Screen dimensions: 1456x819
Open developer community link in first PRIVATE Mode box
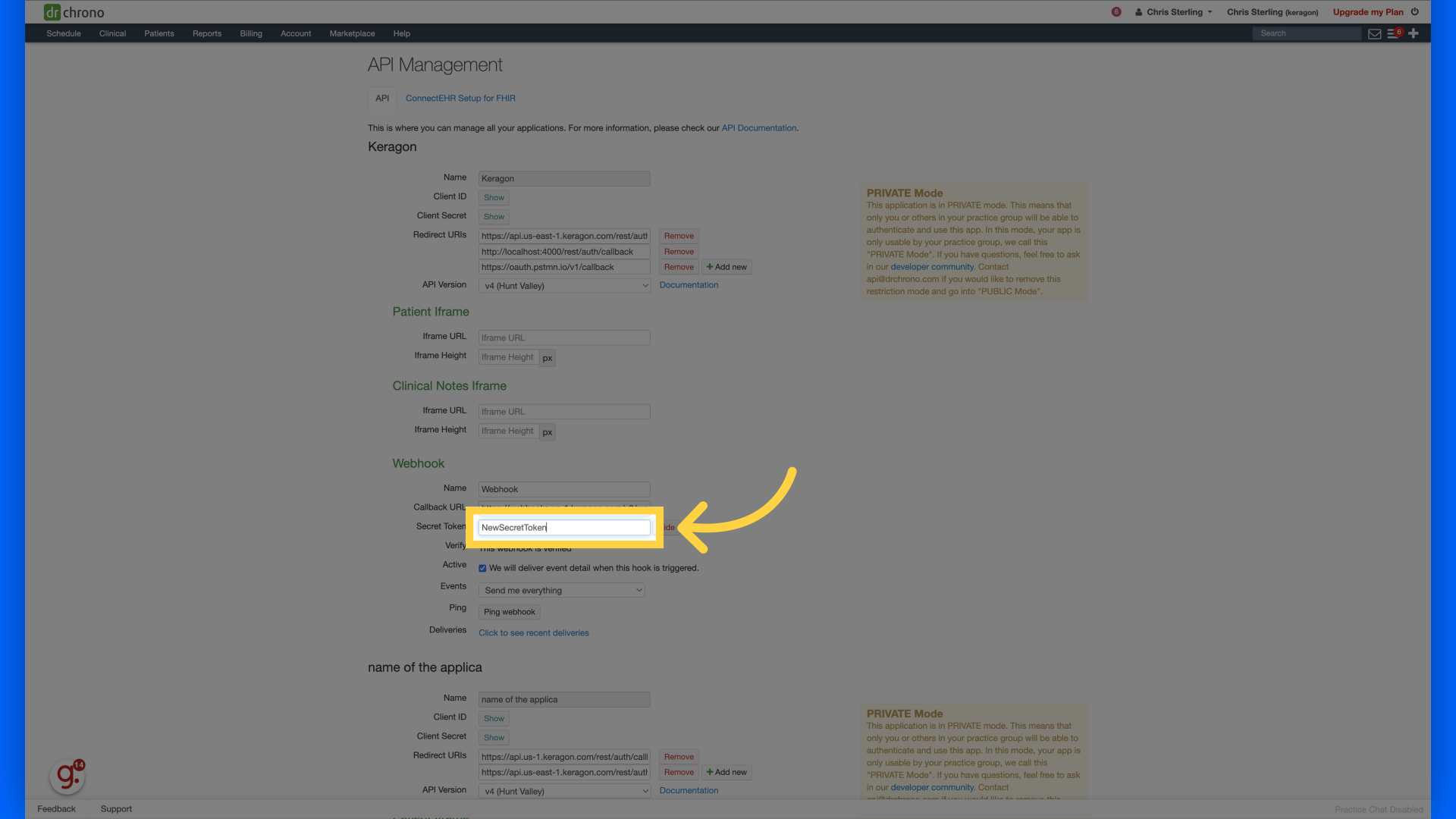[932, 267]
